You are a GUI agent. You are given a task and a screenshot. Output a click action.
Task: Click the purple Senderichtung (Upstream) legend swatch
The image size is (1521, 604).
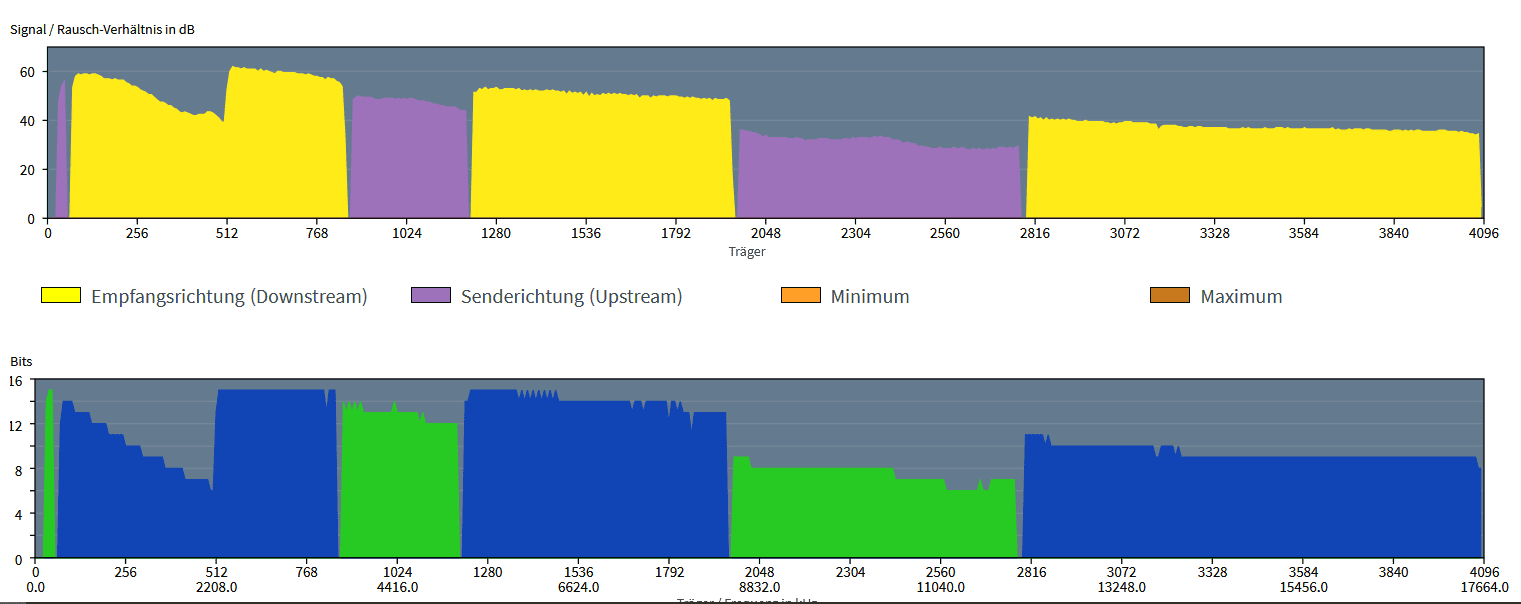(431, 296)
